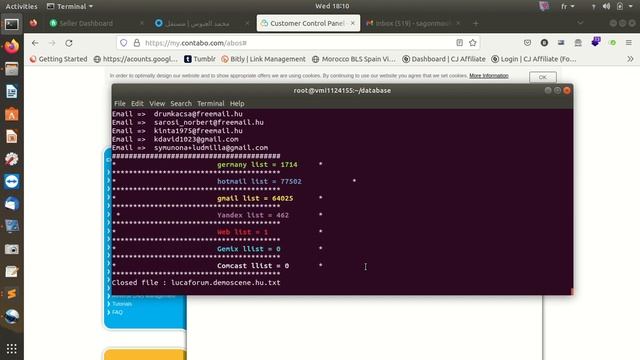Open LibreOffice Writer from the dock
The image size is (640, 360).
[11, 91]
